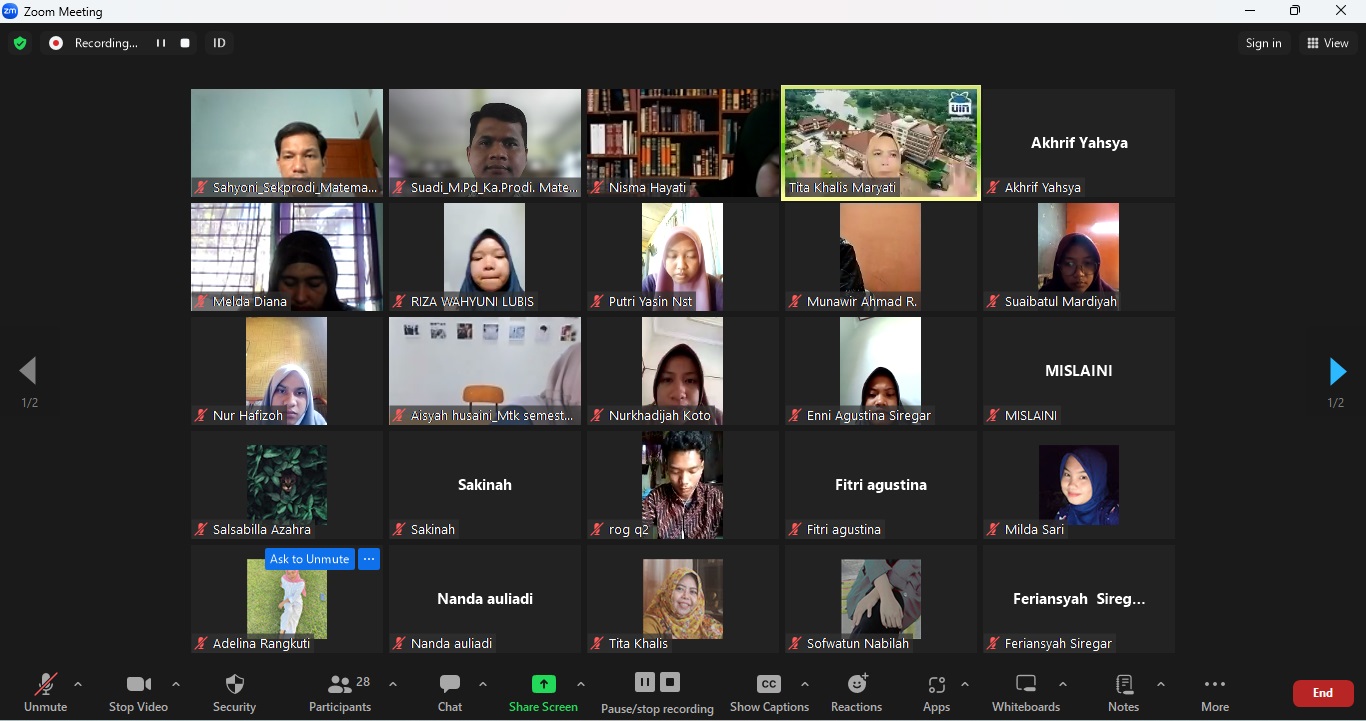The image size is (1366, 721).
Task: Open the Security shield options
Action: [x=235, y=692]
